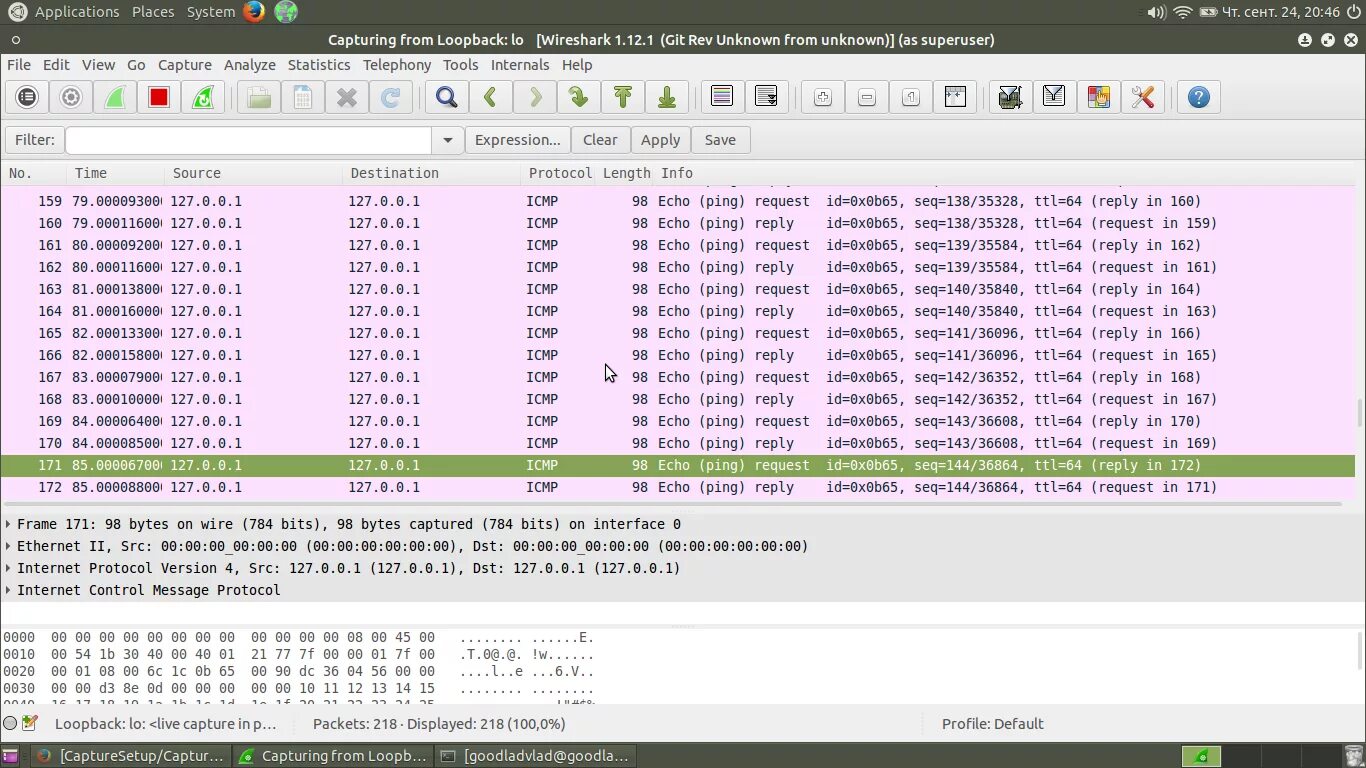Click packet list horizontal scrollbar
Image resolution: width=1366 pixels, height=768 pixels.
click(672, 503)
